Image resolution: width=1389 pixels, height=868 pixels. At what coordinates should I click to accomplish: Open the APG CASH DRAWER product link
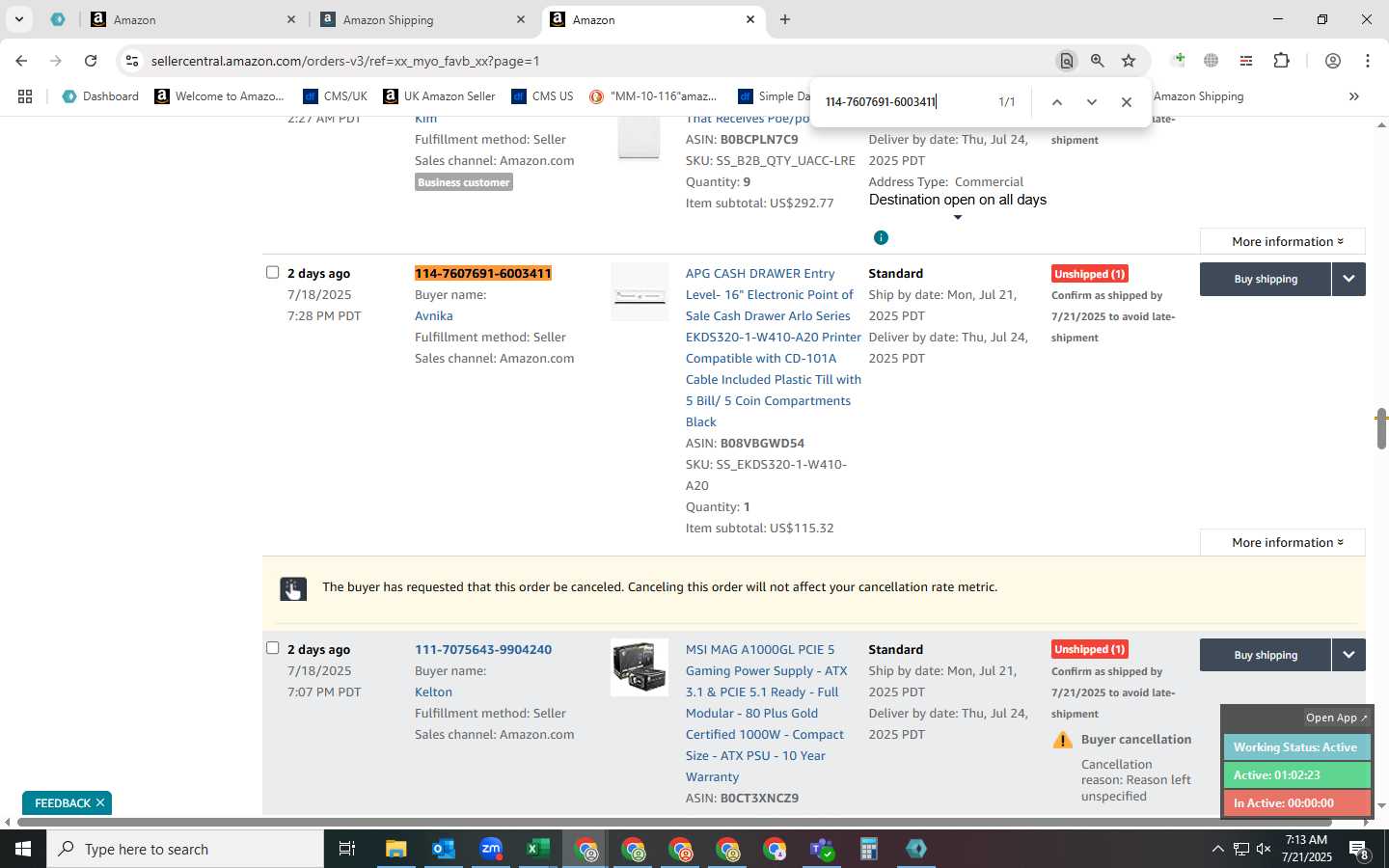[x=773, y=347]
